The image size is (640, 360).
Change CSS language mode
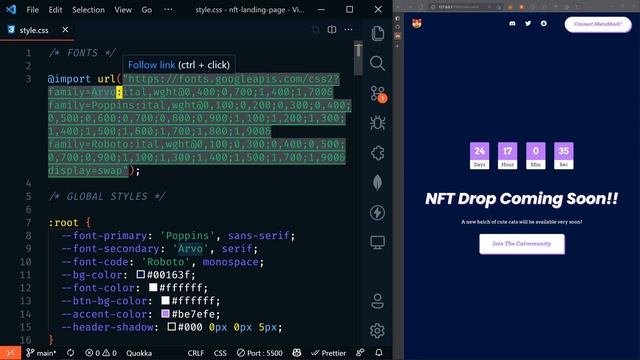tap(220, 353)
